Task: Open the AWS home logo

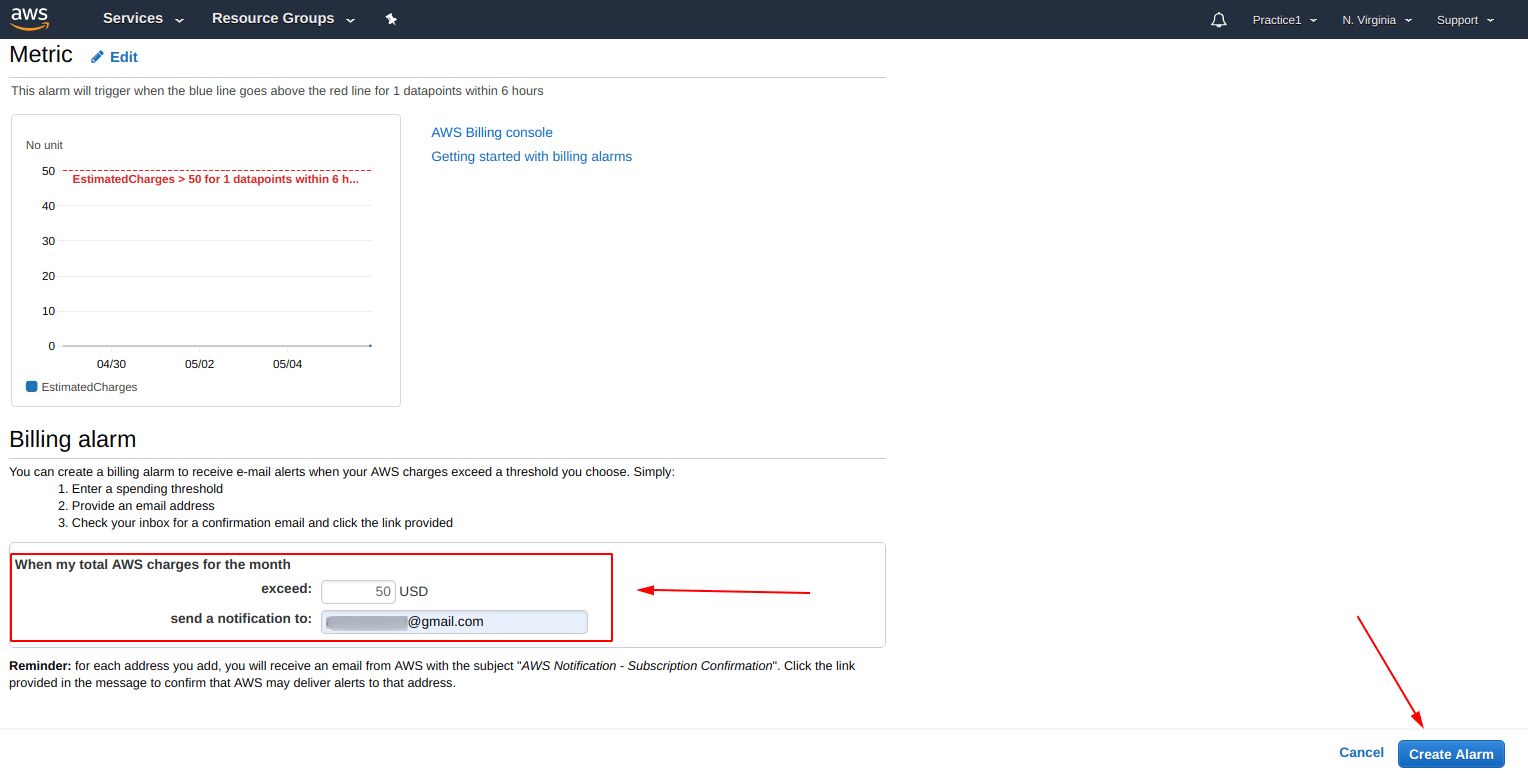Action: [30, 18]
